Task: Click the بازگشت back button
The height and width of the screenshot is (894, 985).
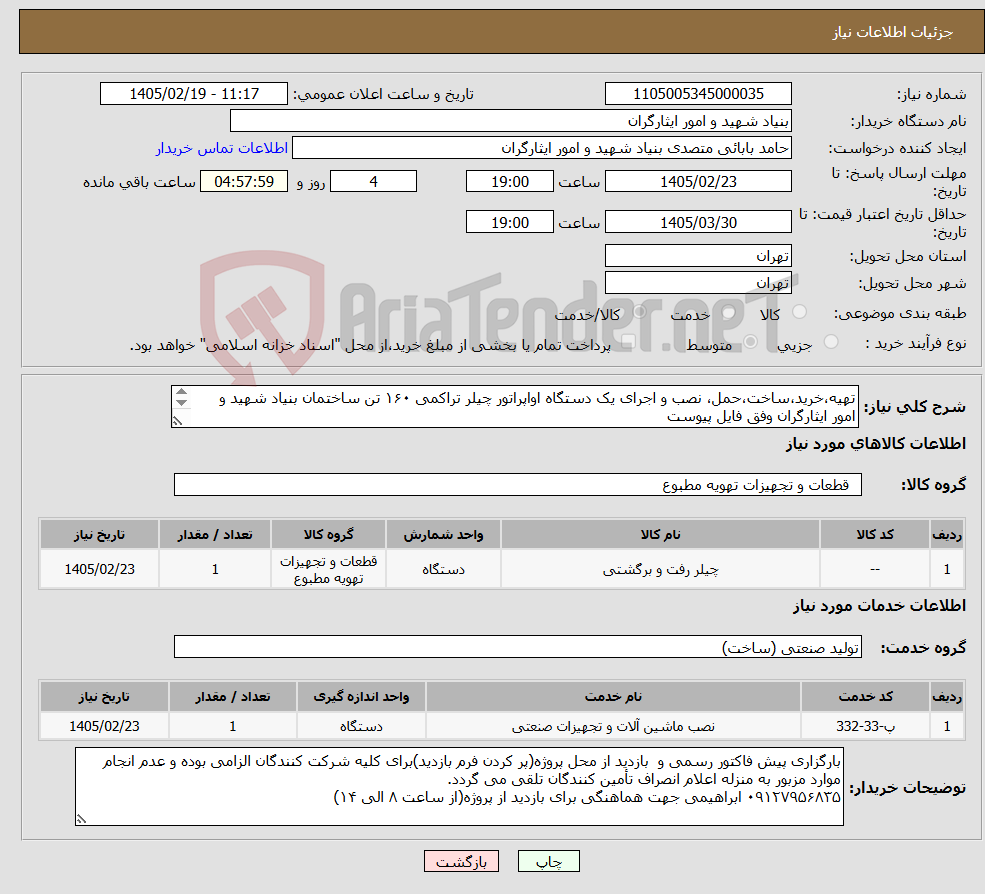Action: [x=461, y=861]
